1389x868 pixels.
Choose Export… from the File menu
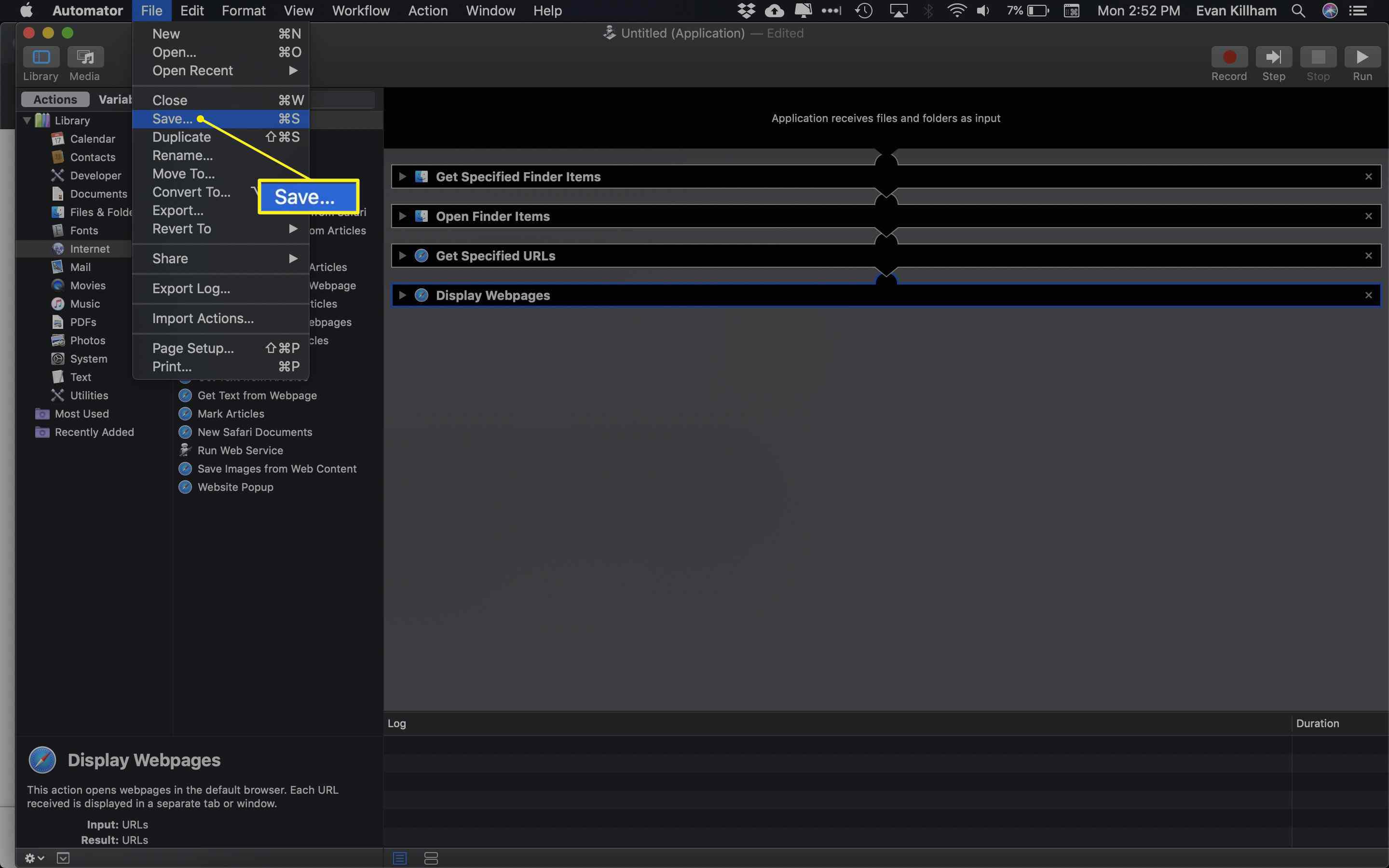(178, 211)
